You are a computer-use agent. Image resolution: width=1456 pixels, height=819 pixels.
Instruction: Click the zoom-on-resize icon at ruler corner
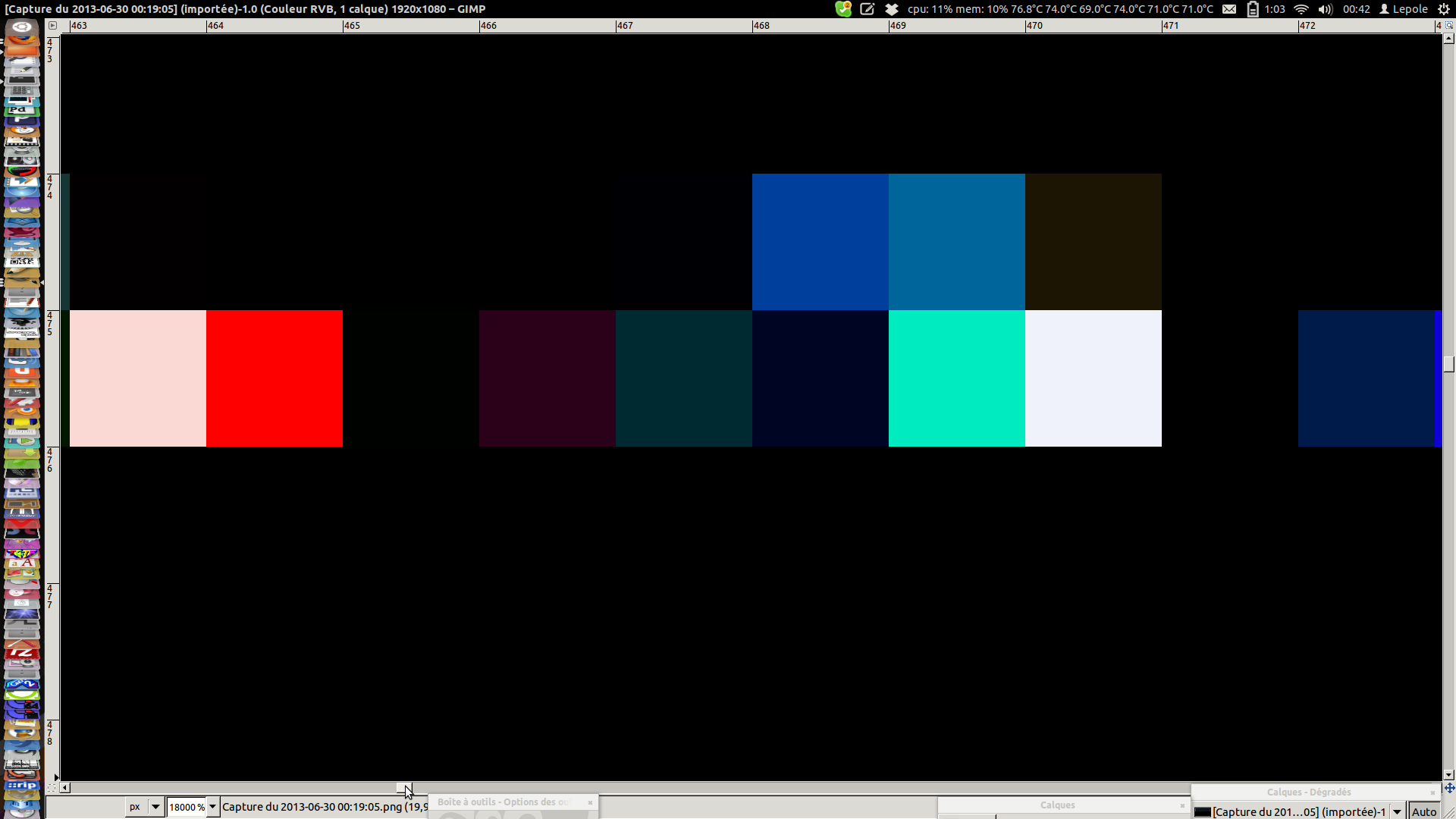point(1449,25)
